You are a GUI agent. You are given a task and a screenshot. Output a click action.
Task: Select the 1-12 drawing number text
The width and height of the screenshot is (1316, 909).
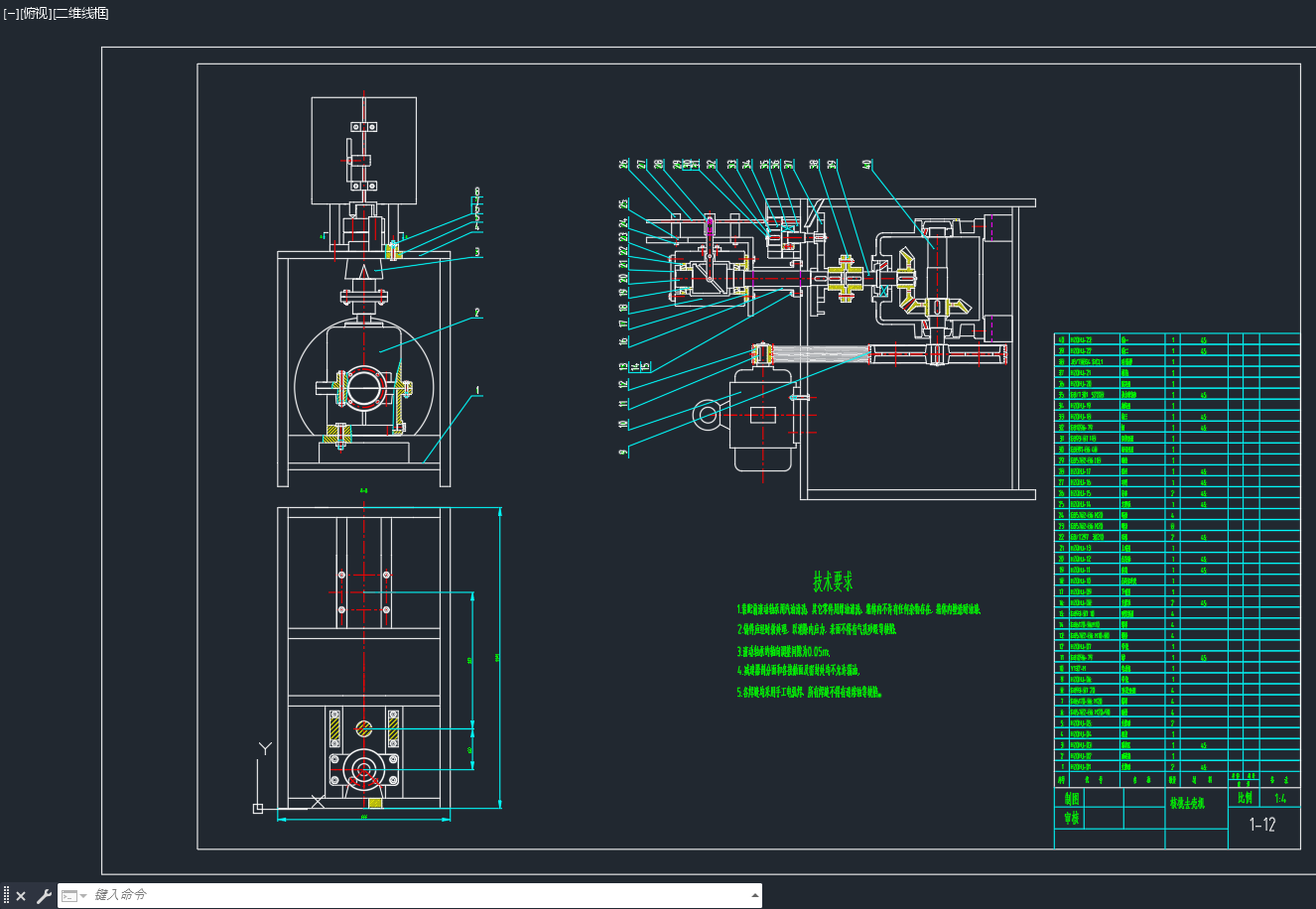click(x=1262, y=825)
